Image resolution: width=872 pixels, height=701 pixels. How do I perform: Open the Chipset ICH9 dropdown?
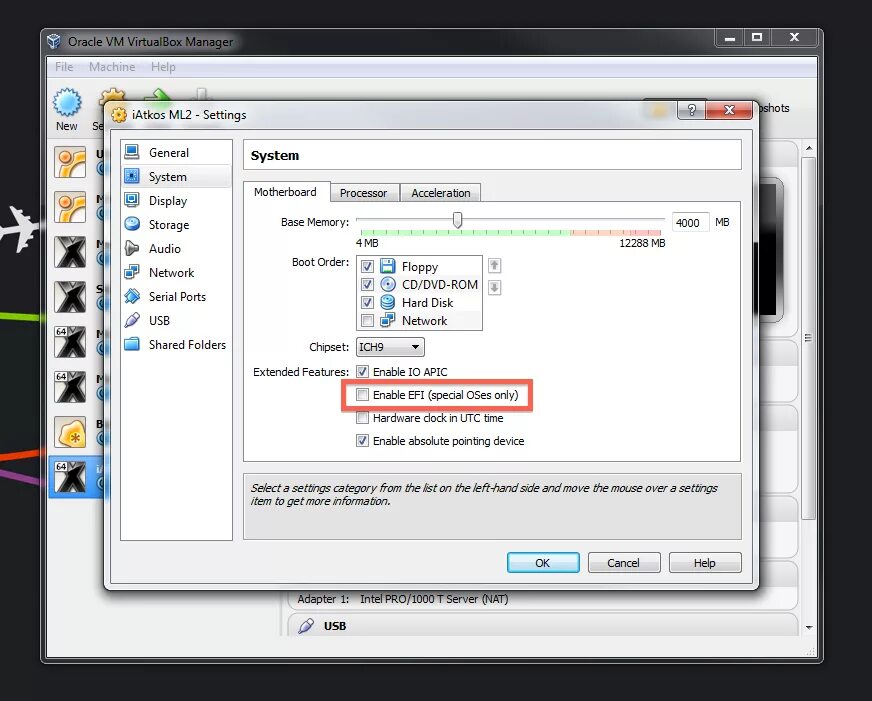tap(389, 347)
